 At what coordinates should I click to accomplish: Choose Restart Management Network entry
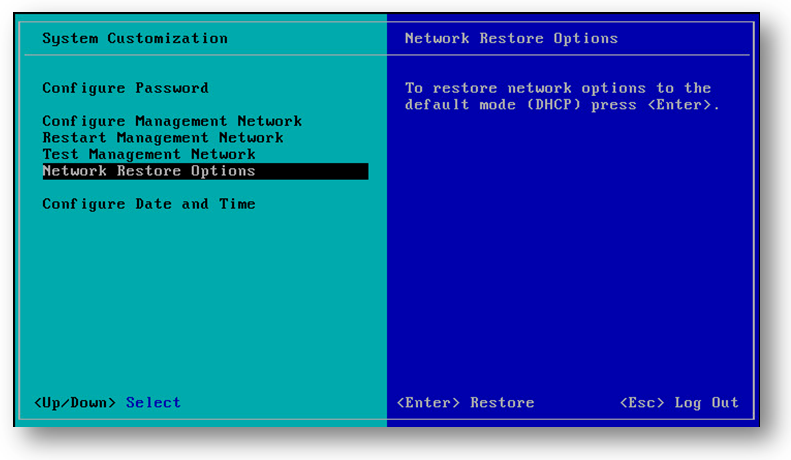point(162,138)
